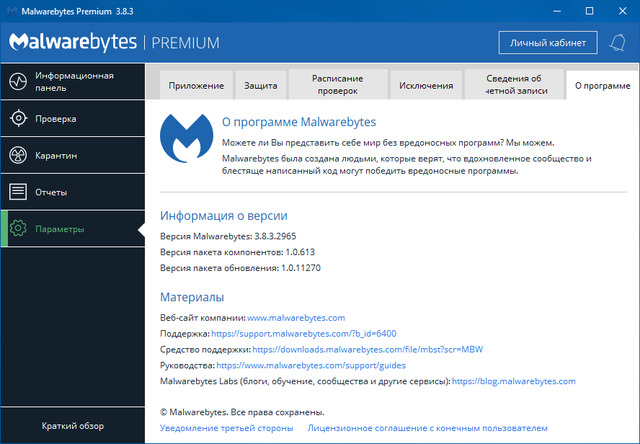640x444 pixels.
Task: Follow the blog.malwarebytes.com Labs link
Action: click(x=514, y=381)
